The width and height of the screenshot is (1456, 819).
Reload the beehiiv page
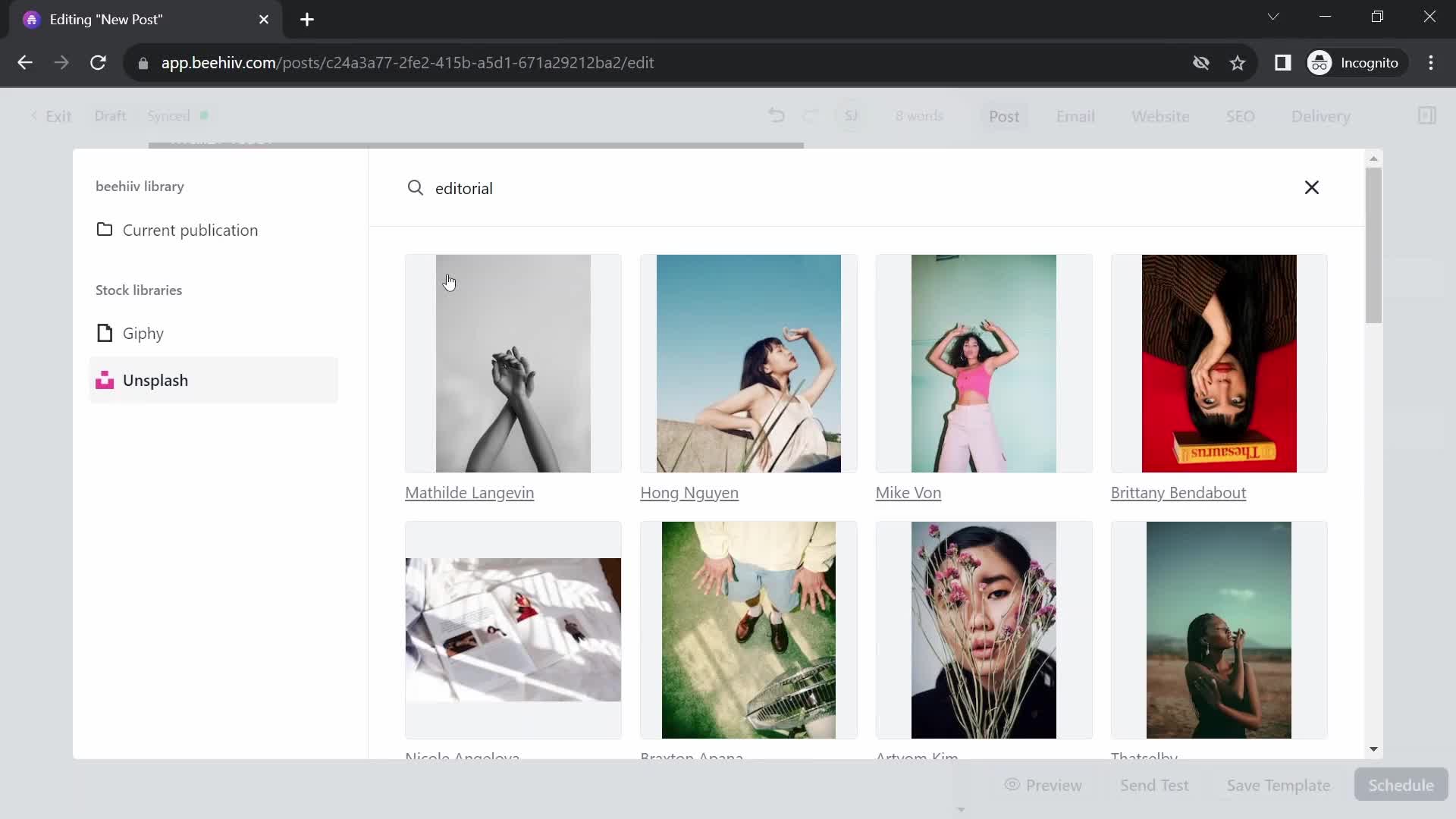98,63
